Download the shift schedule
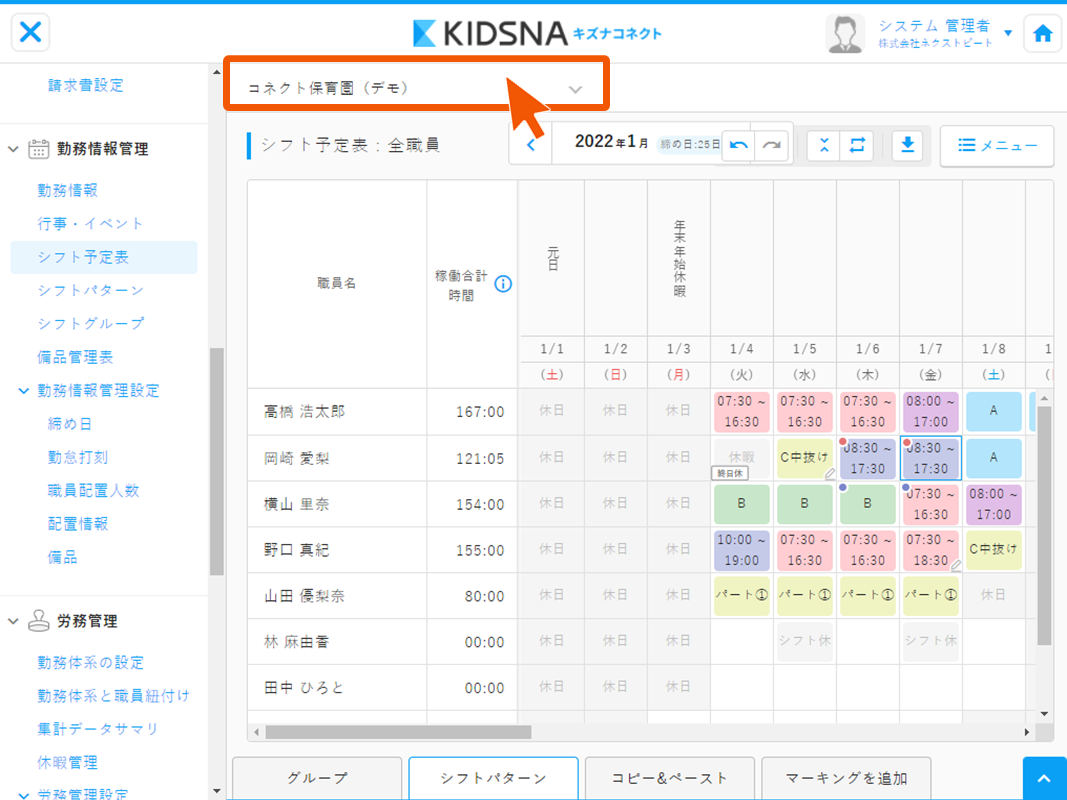Viewport: 1067px width, 800px height. pos(907,145)
